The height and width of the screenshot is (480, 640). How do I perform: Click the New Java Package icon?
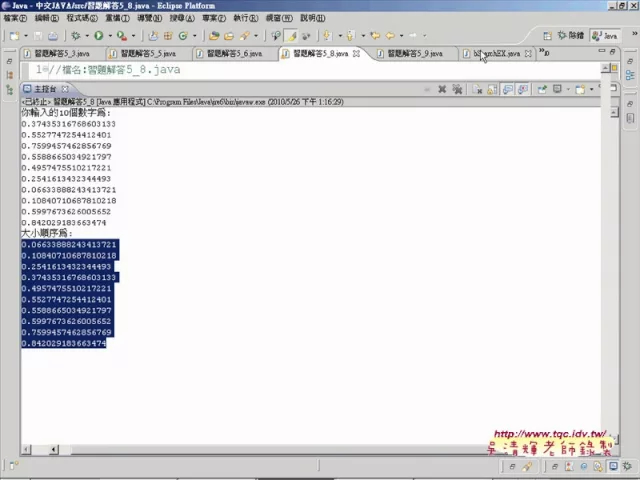(168, 36)
